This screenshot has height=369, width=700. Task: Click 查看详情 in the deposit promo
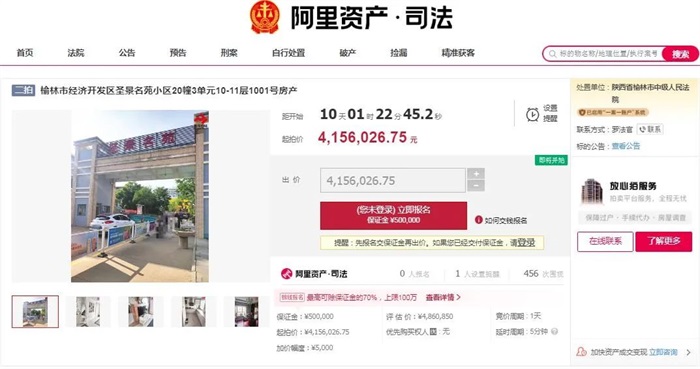(443, 297)
